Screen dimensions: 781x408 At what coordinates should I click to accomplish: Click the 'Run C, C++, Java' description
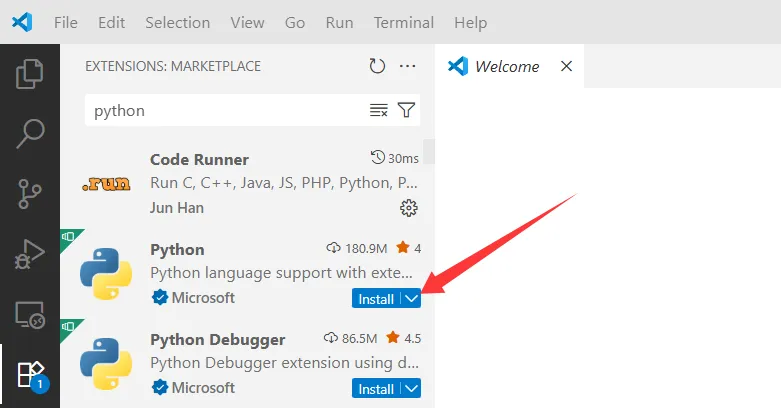pos(284,183)
